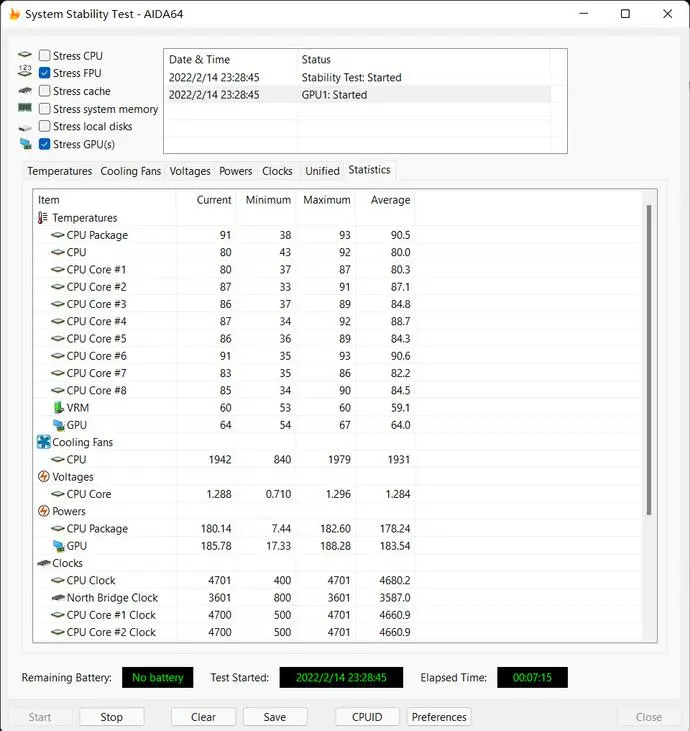Enable the Stress system memory checkbox
690x731 pixels.
pos(44,109)
